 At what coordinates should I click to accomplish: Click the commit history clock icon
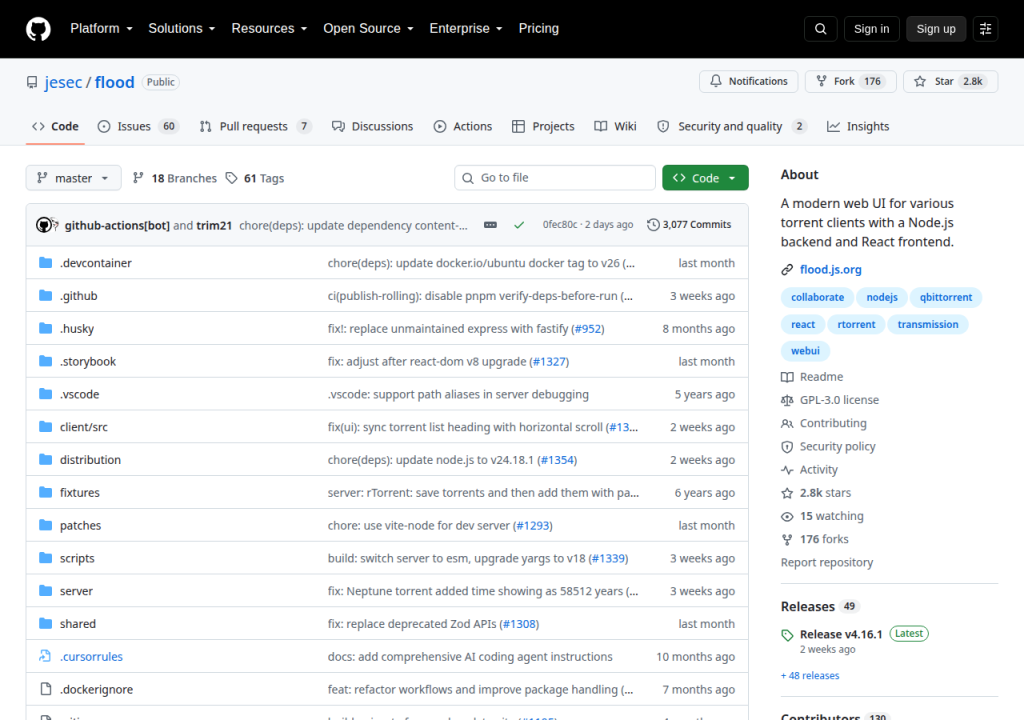point(653,225)
